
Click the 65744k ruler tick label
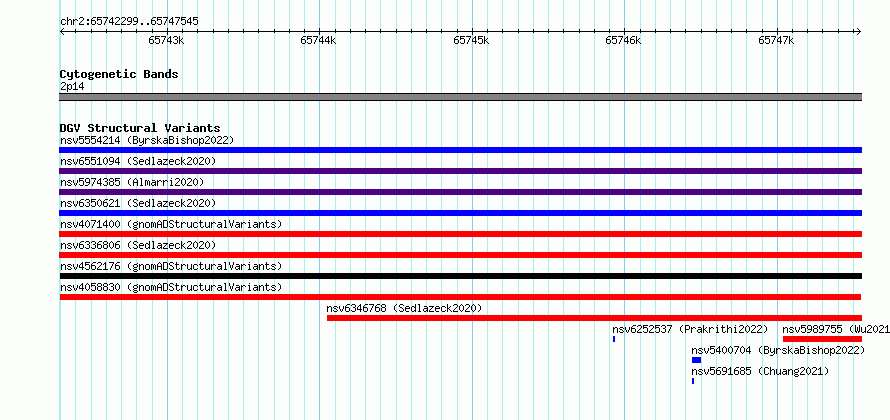(318, 40)
